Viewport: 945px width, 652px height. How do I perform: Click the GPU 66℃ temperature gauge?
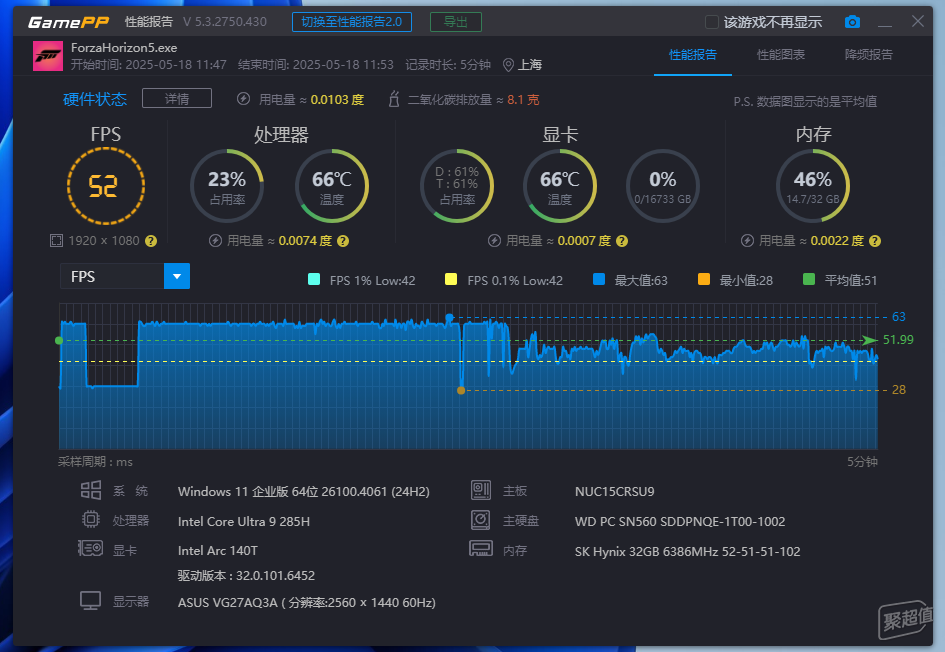point(560,186)
